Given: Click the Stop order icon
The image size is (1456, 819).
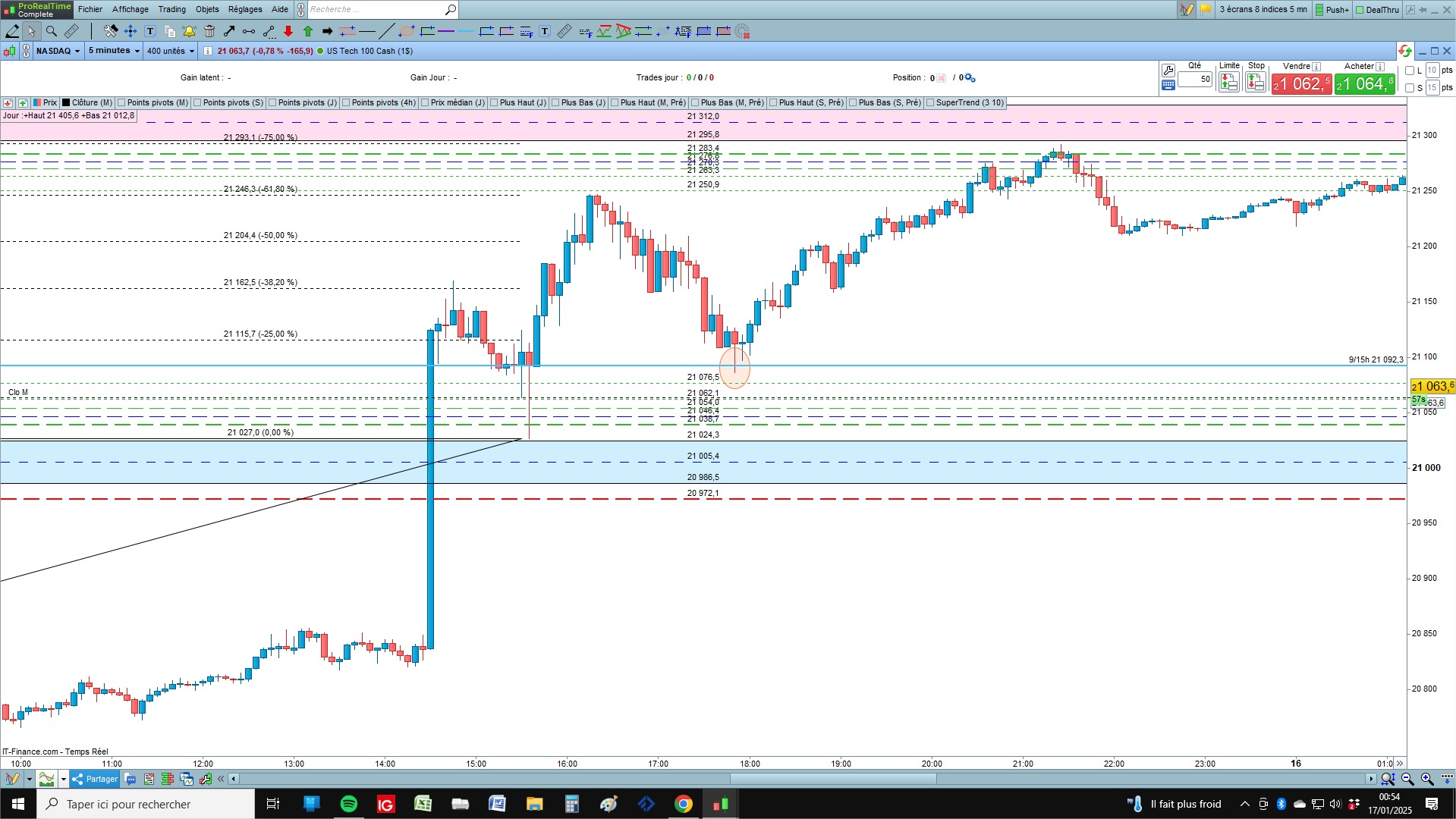Looking at the screenshot, I should point(1256,82).
